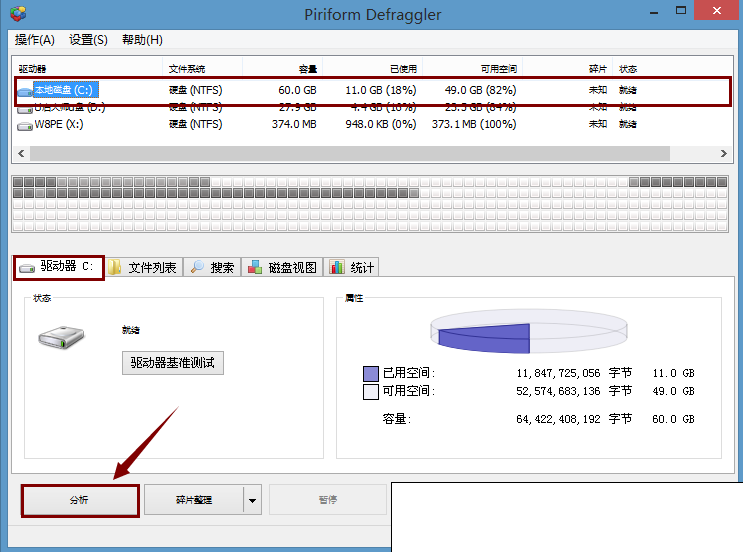
Task: Click the bar chart icon on 统计 tab
Action: (x=337, y=267)
